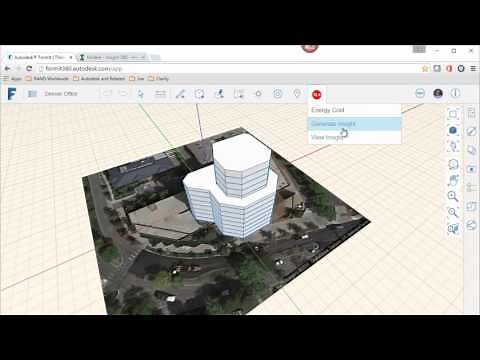Open the Visual styles panel icon
Viewport: 480px width, 360px height.
(471, 226)
